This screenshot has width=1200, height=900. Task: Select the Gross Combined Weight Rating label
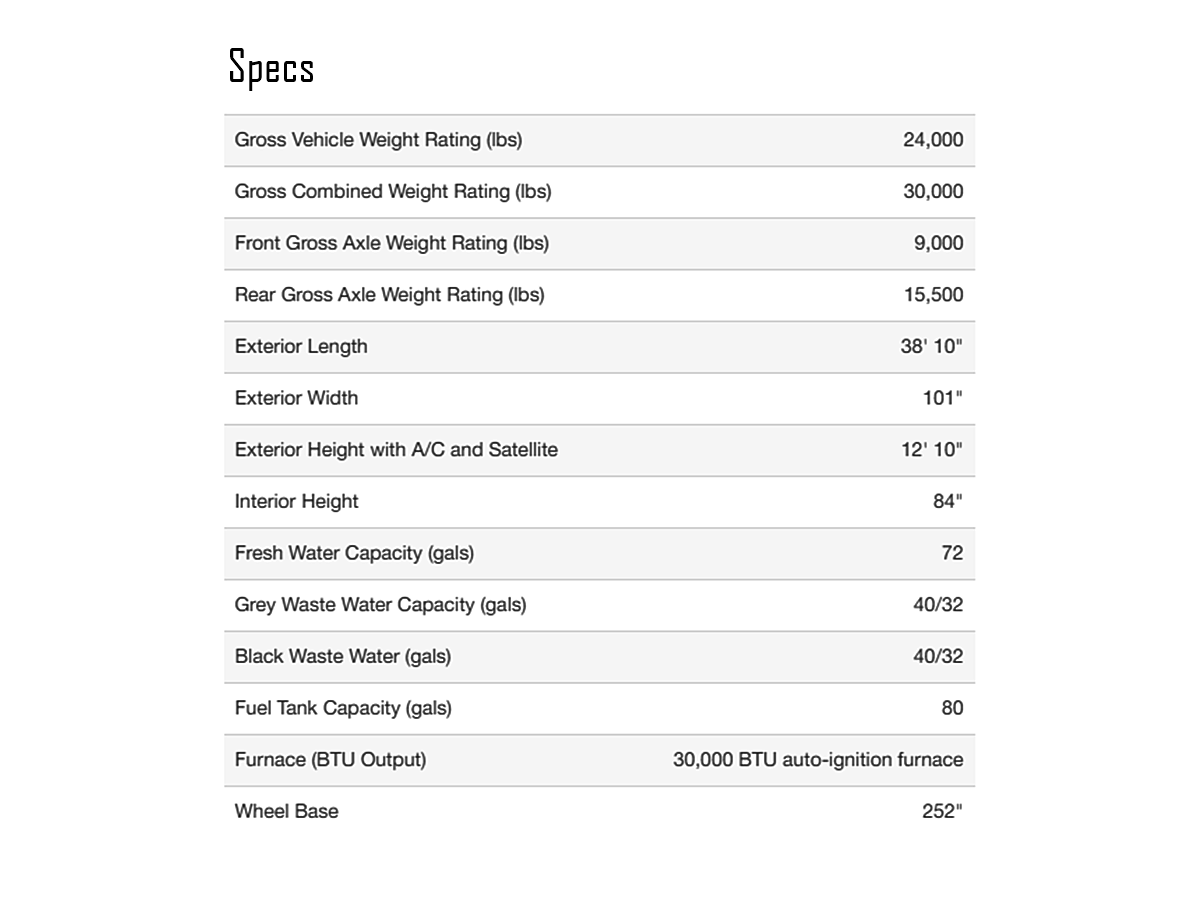coord(393,191)
